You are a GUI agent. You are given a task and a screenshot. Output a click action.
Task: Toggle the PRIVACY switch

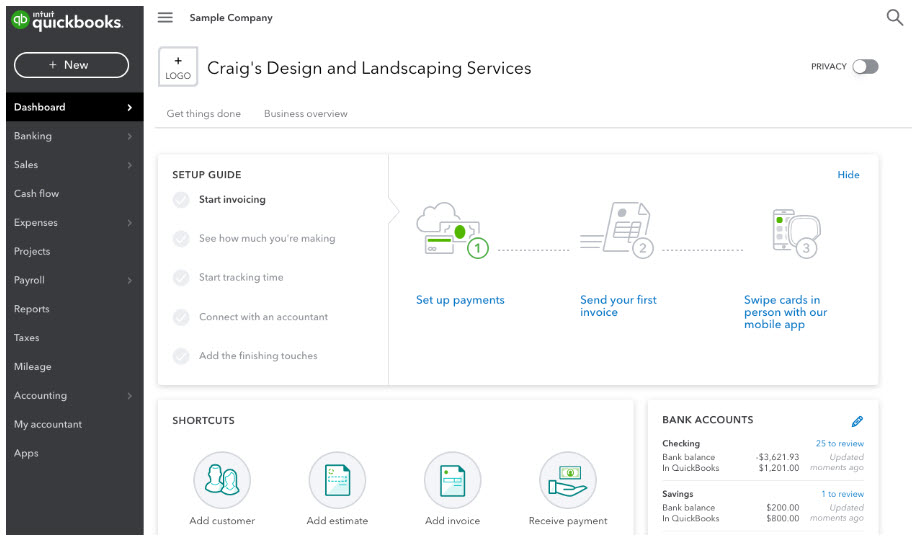point(865,66)
